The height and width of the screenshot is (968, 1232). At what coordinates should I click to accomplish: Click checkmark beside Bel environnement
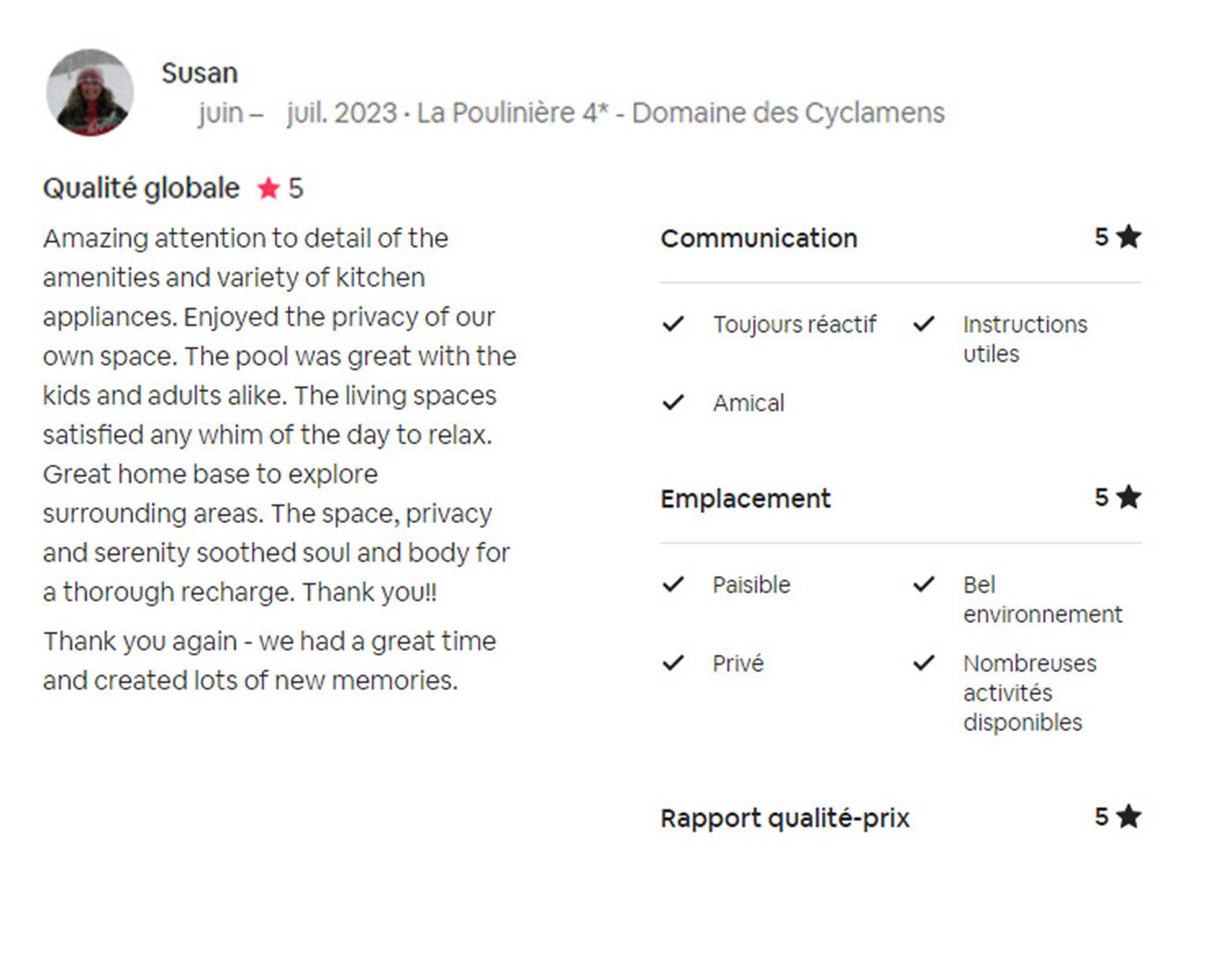pos(923,584)
